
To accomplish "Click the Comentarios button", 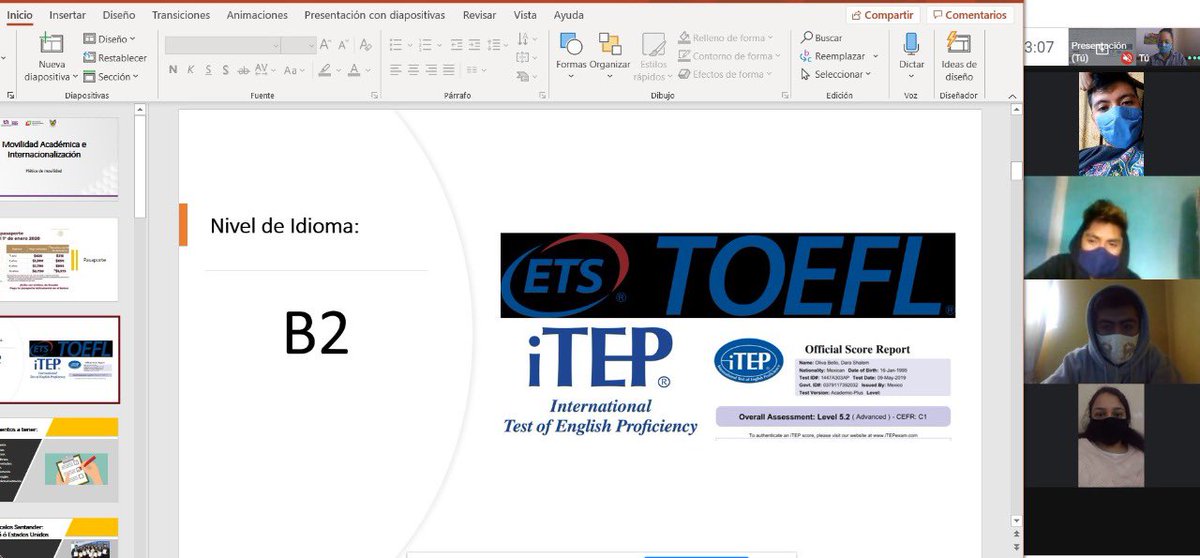I will 969,15.
